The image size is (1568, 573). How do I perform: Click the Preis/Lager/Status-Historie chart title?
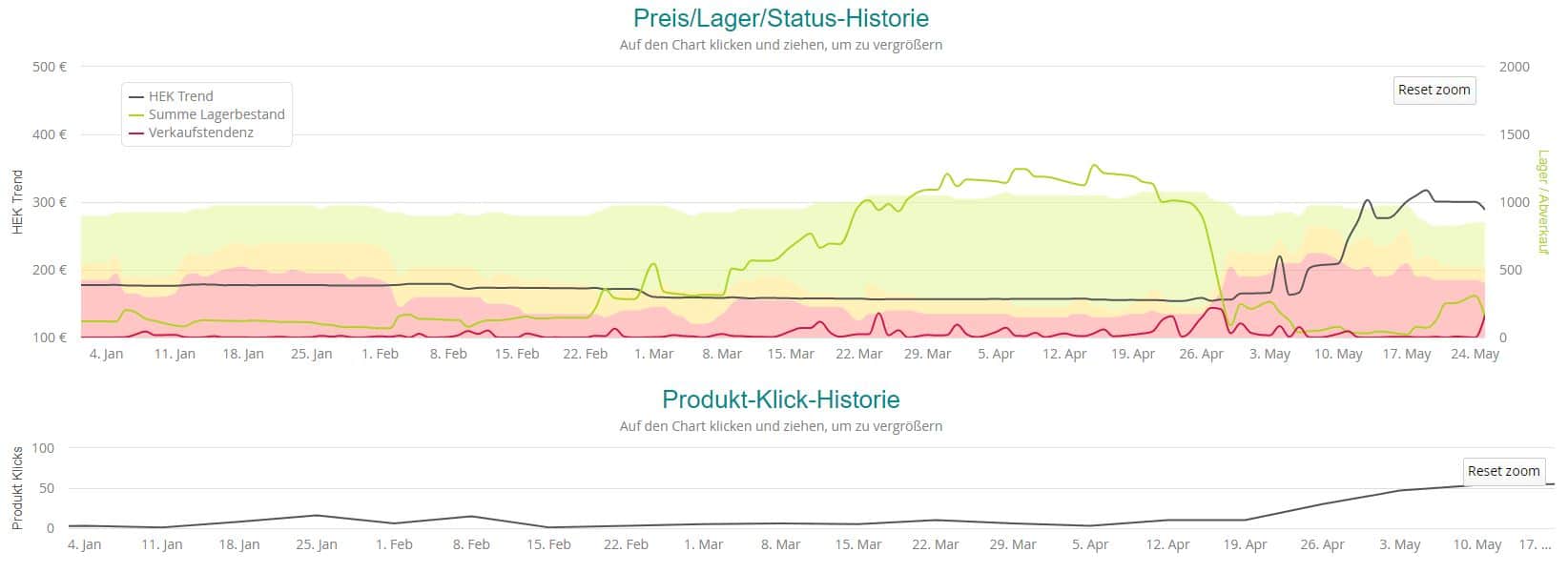(780, 18)
